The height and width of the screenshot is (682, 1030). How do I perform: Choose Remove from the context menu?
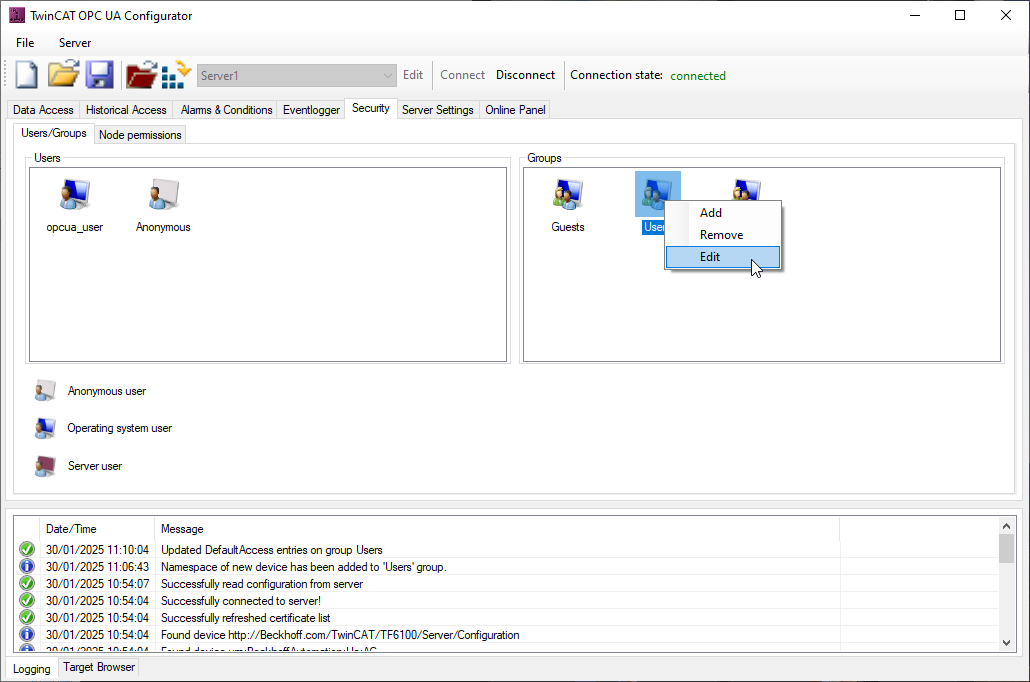tap(721, 235)
